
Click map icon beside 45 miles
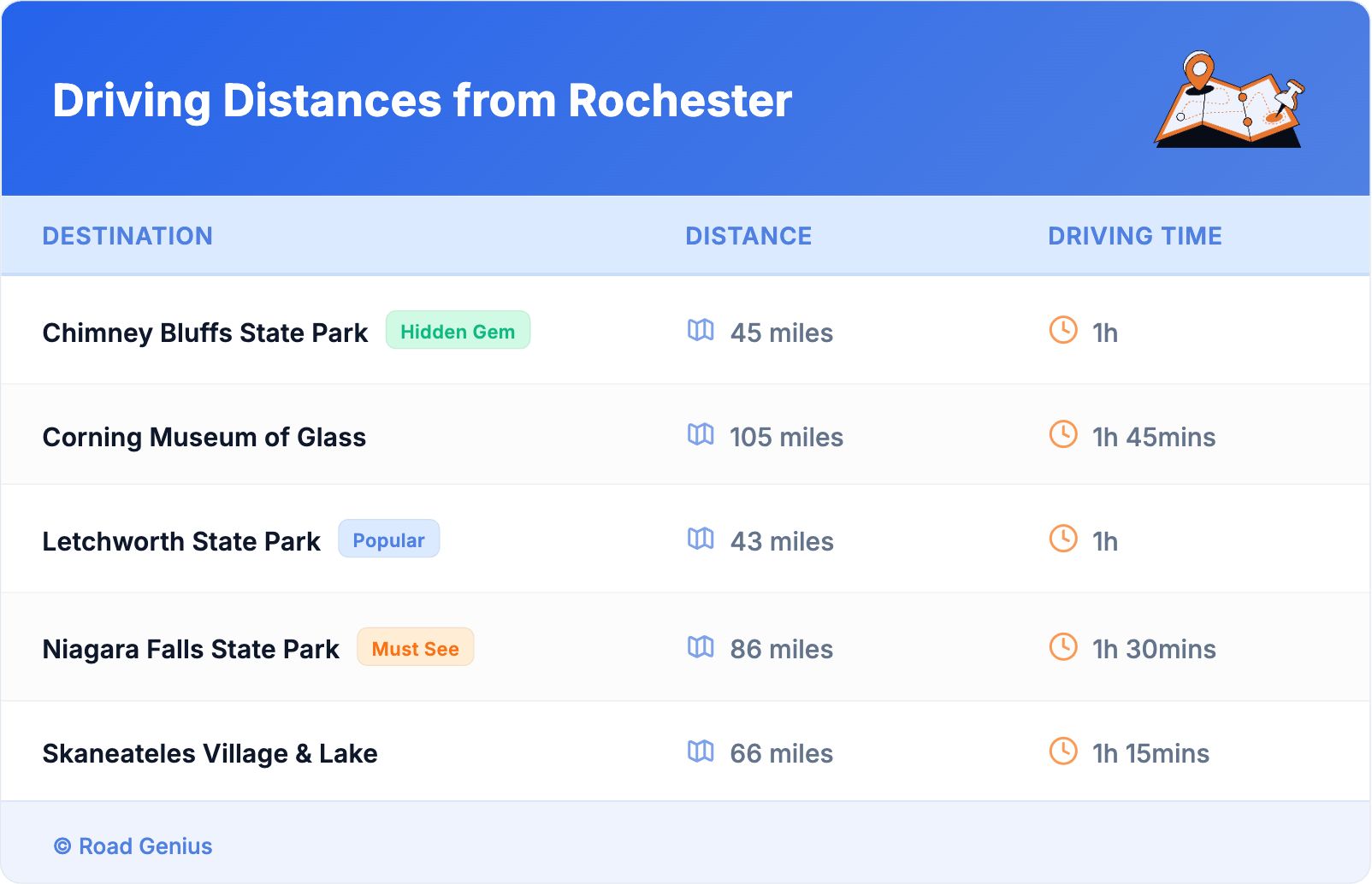pos(701,330)
